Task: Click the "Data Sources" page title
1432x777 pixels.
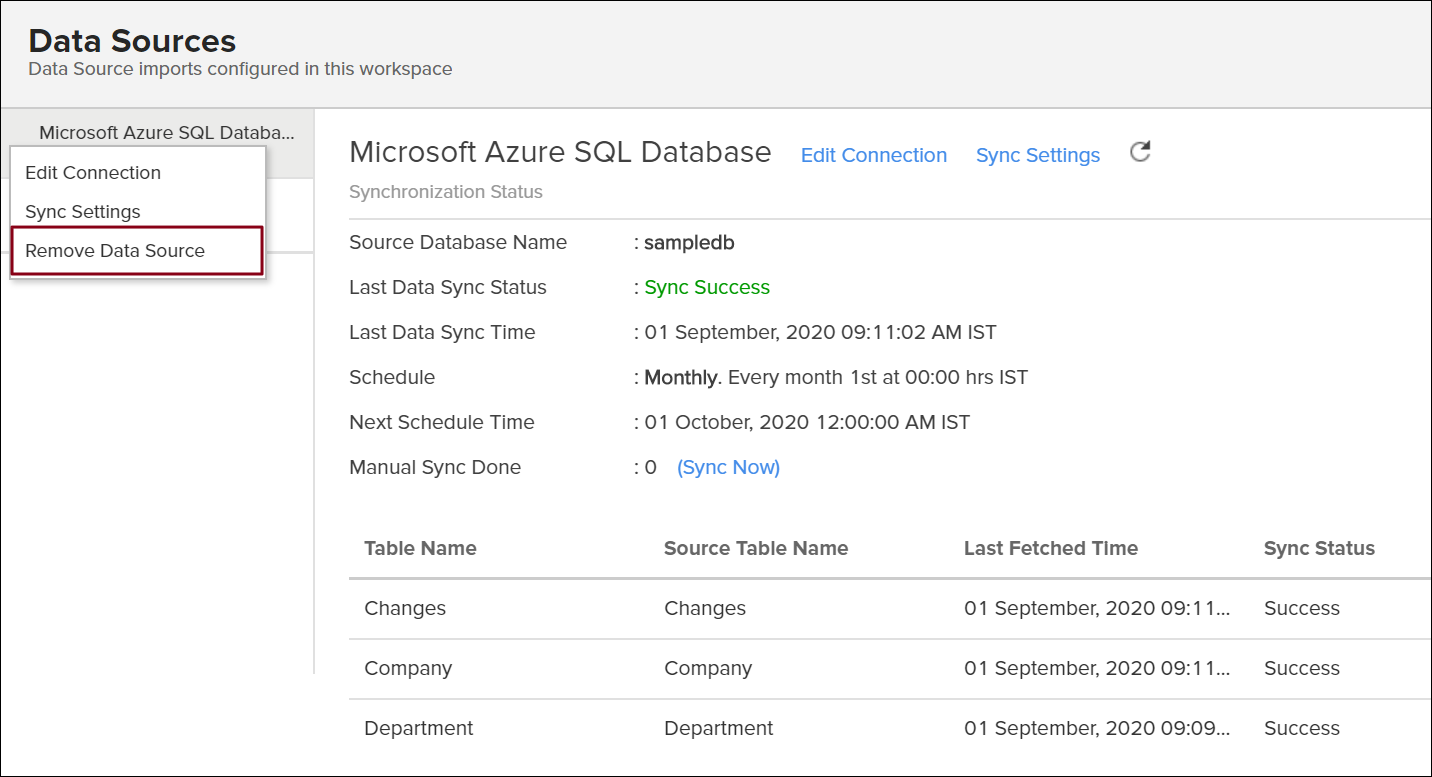Action: (133, 41)
